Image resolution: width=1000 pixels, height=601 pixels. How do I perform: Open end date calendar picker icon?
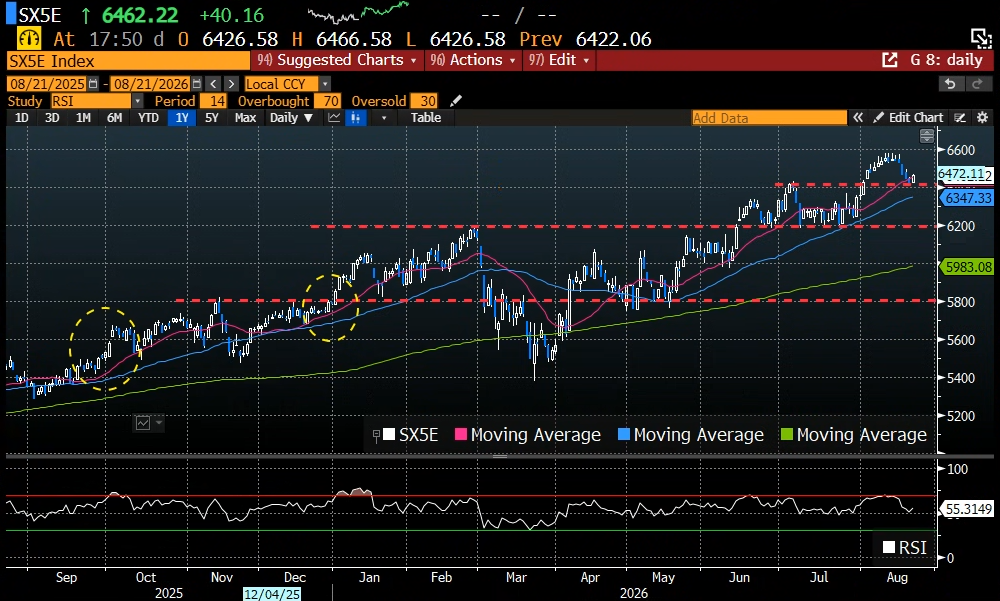[x=196, y=84]
